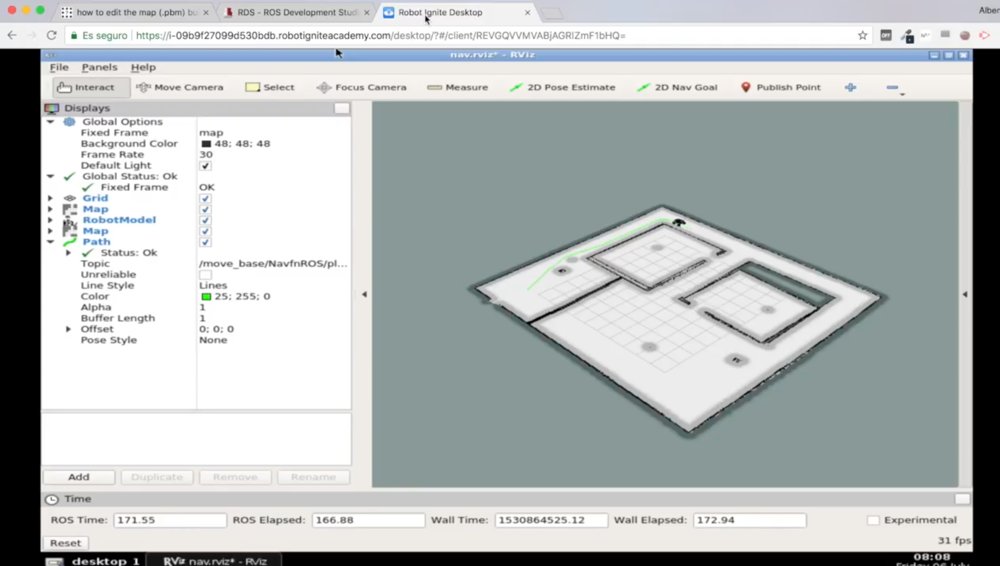This screenshot has width=1000, height=566.
Task: Switch to RDS - ROS Development Studio tab
Action: [x=297, y=12]
